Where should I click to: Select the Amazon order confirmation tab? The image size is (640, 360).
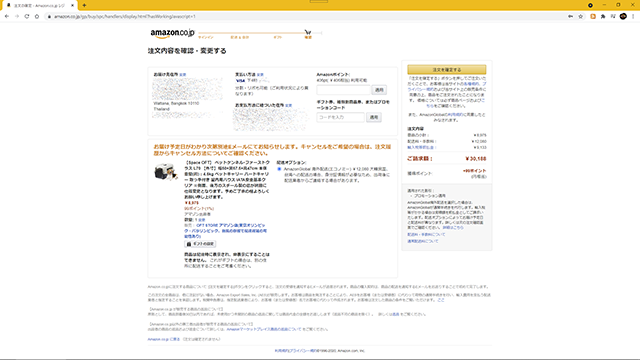click(39, 5)
